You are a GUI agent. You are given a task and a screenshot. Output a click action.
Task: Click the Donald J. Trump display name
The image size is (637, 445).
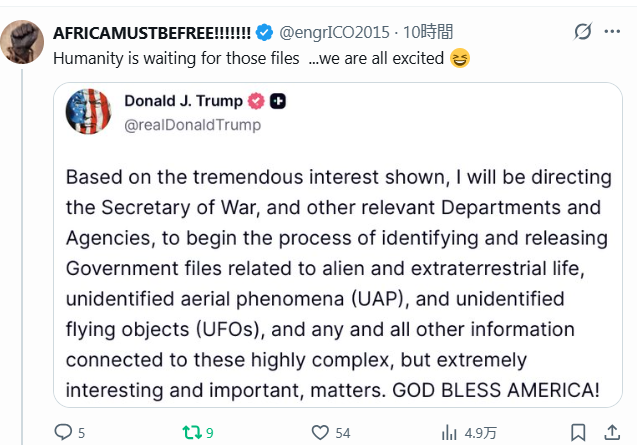click(x=183, y=101)
